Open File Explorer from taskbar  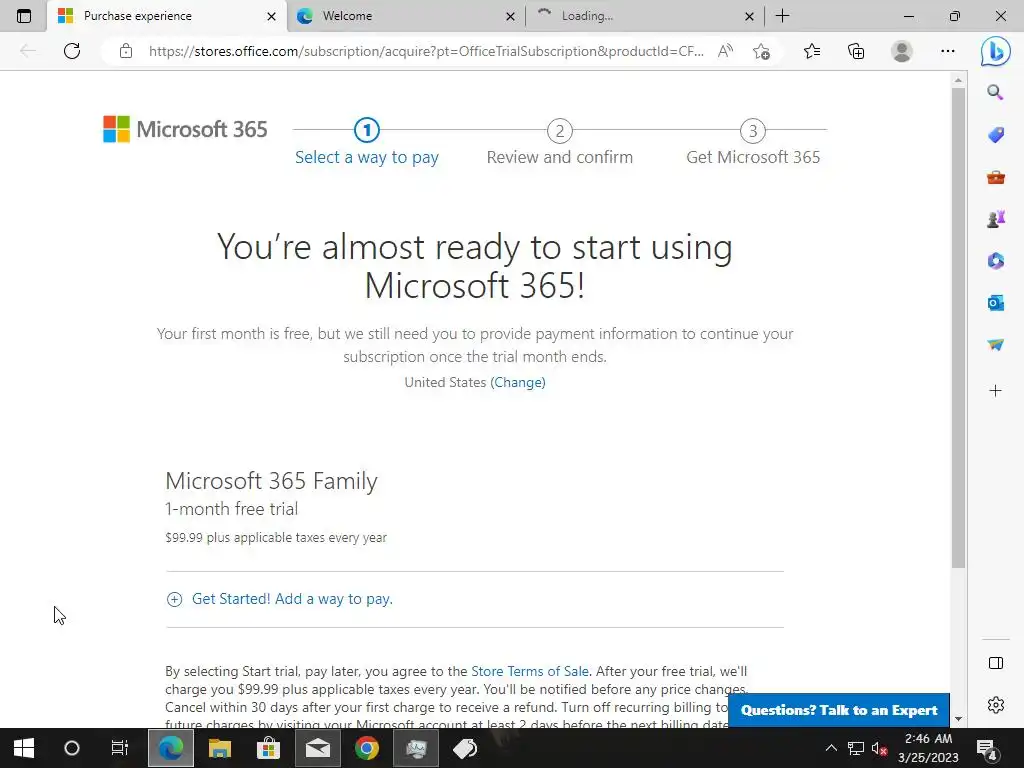coord(219,748)
